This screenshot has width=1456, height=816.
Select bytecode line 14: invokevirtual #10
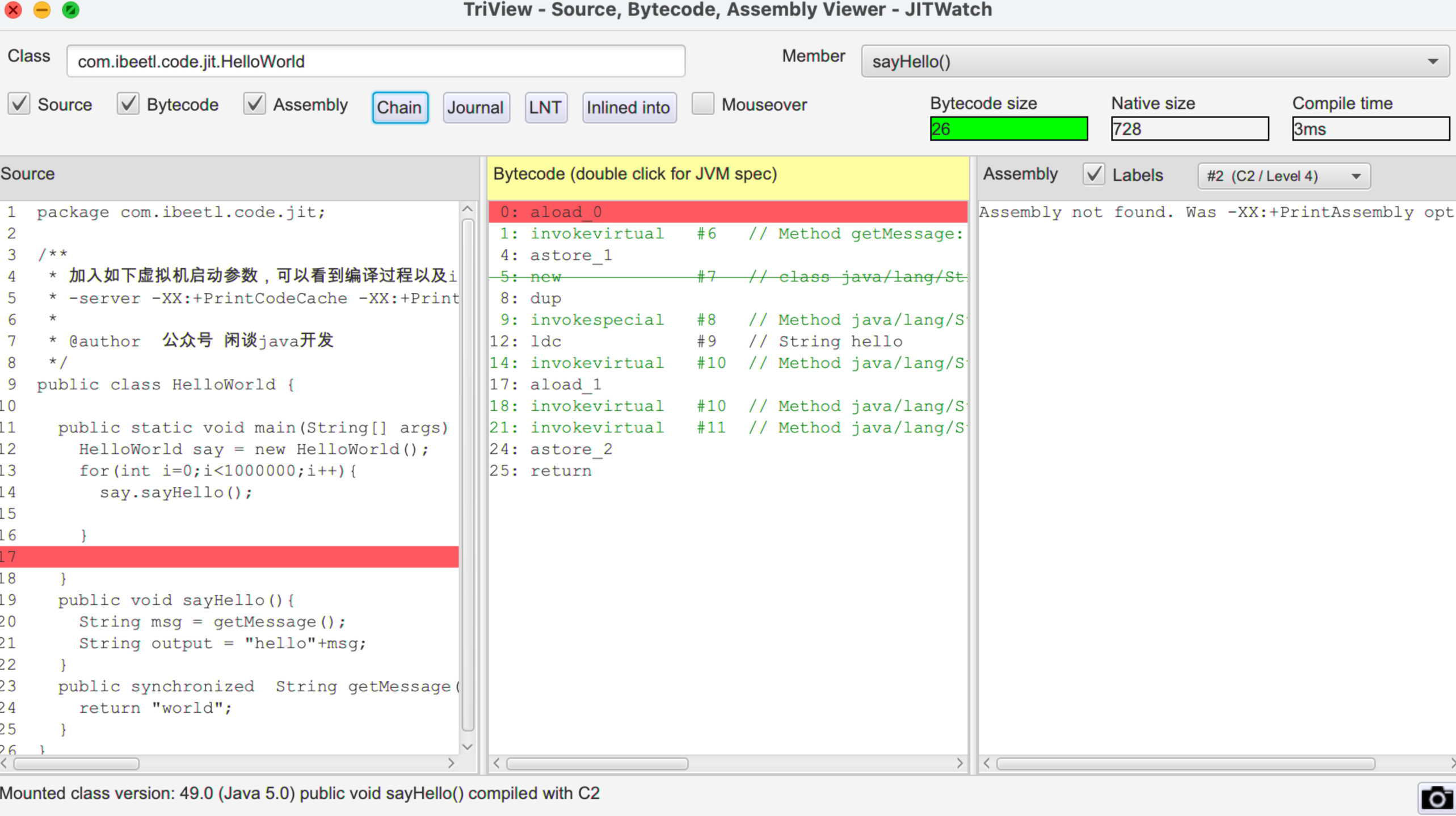click(728, 363)
